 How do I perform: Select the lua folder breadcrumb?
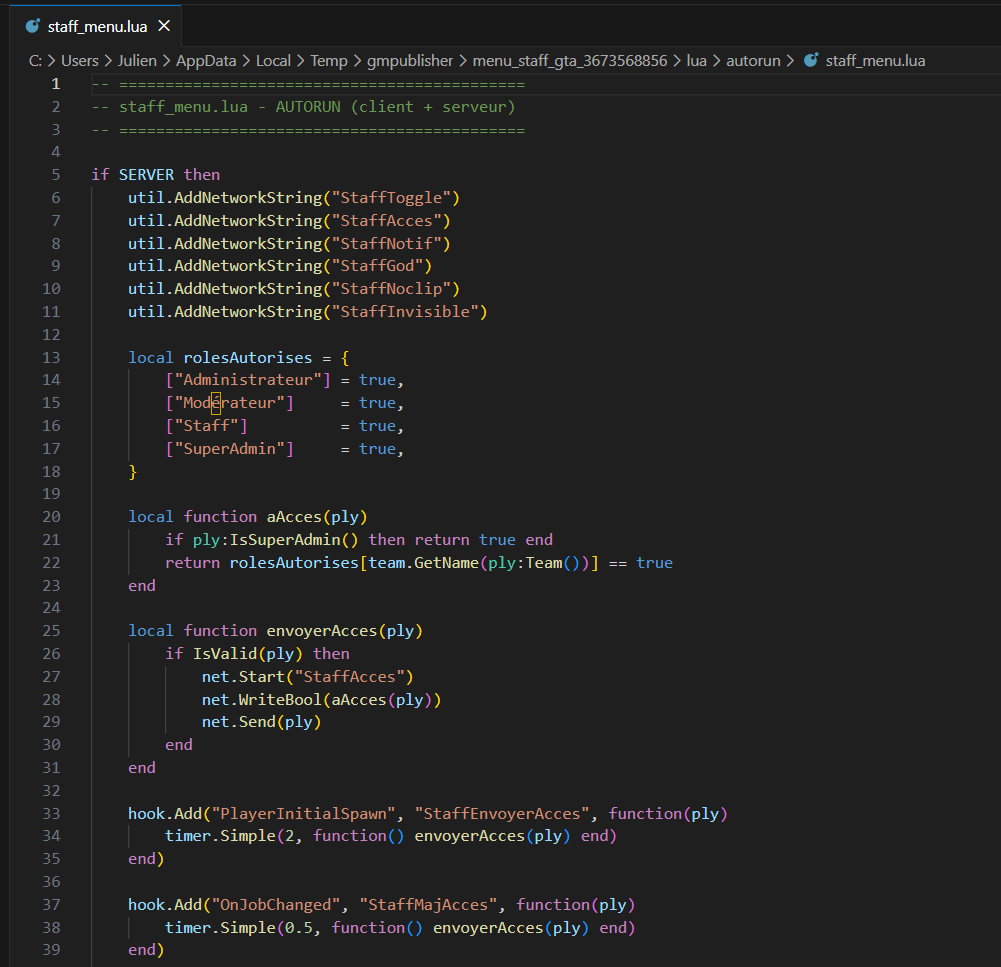[x=696, y=60]
